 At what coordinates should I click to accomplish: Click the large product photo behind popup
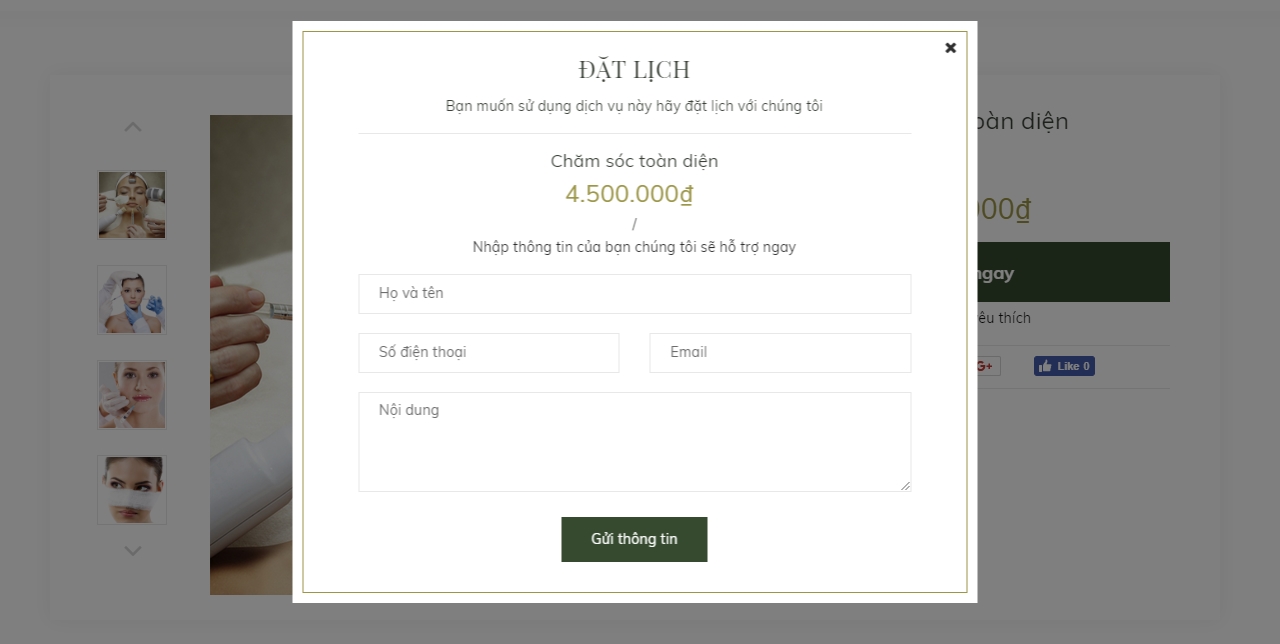[251, 355]
